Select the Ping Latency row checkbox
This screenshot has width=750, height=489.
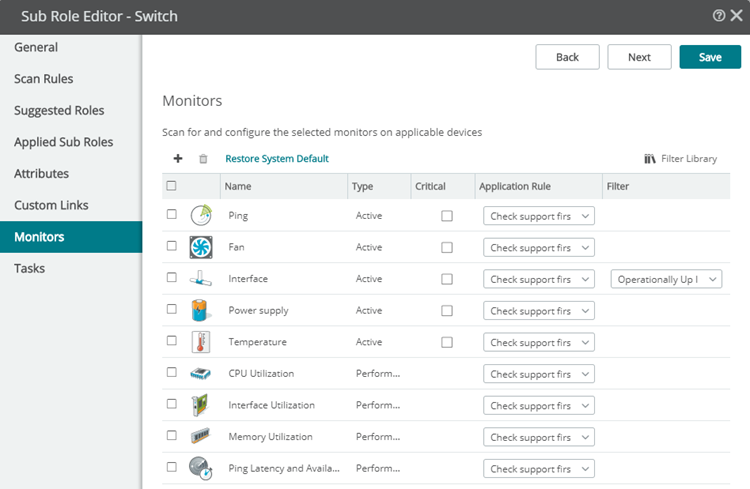pyautogui.click(x=172, y=467)
